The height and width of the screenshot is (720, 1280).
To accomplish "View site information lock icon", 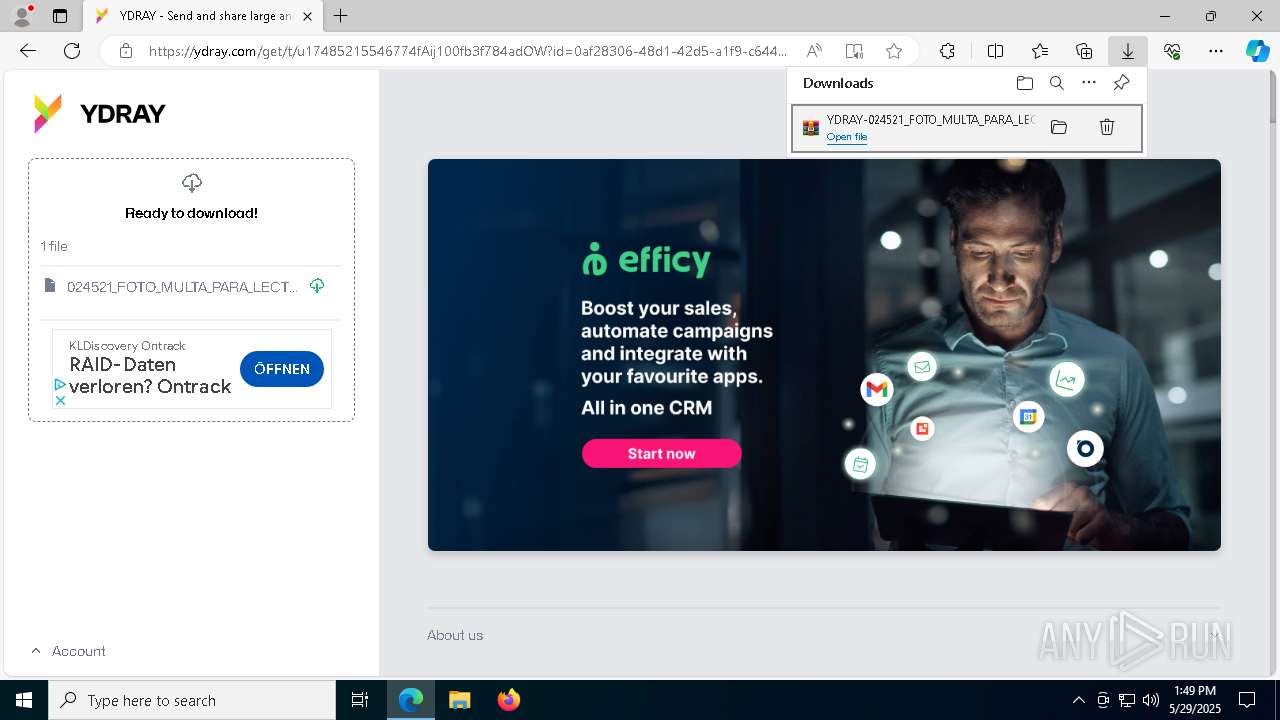I will point(125,51).
